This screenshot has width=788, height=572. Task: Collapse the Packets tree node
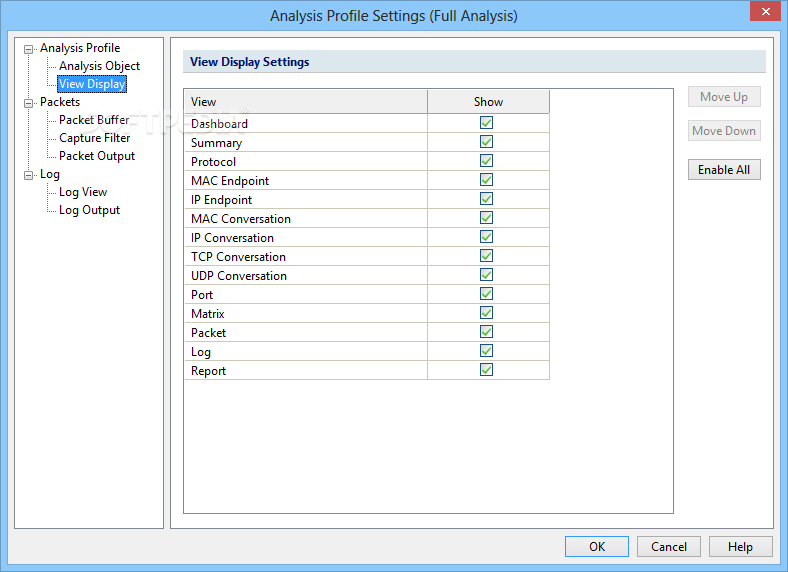(x=29, y=103)
